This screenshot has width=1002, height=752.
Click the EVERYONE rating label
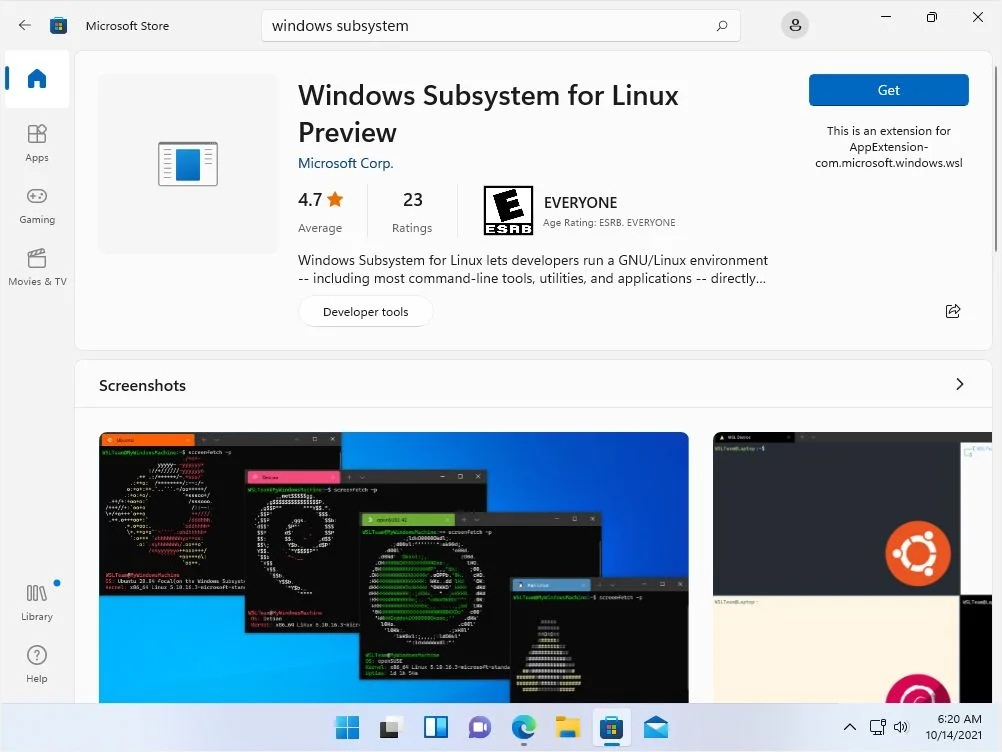coord(580,203)
